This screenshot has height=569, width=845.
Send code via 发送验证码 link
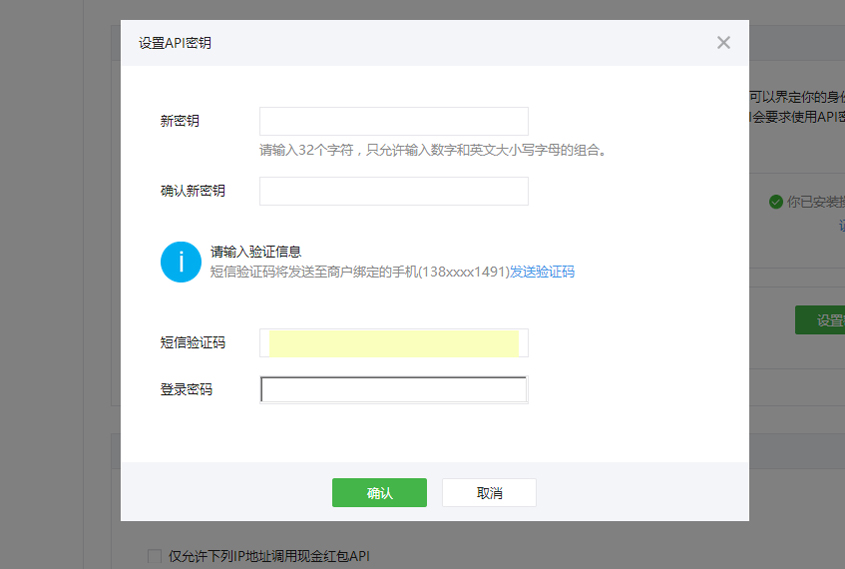tap(542, 272)
